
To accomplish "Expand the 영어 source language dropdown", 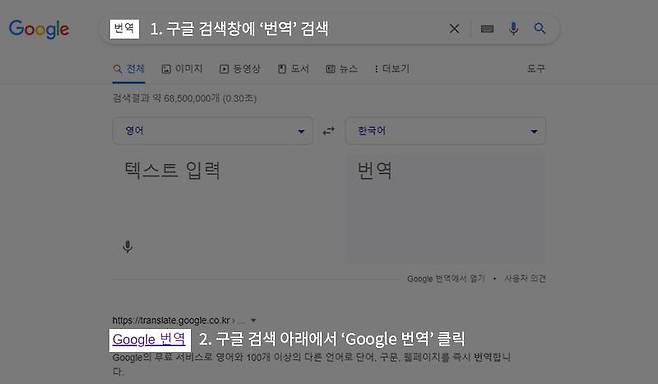I will tap(213, 131).
